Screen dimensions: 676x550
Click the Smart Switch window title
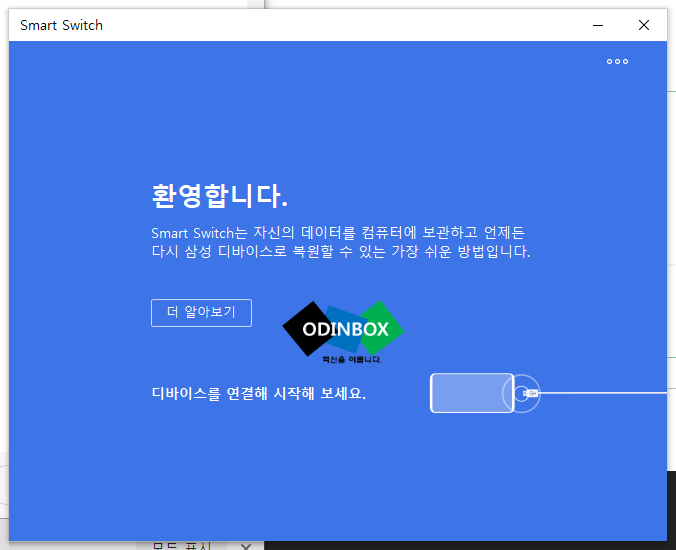point(62,25)
